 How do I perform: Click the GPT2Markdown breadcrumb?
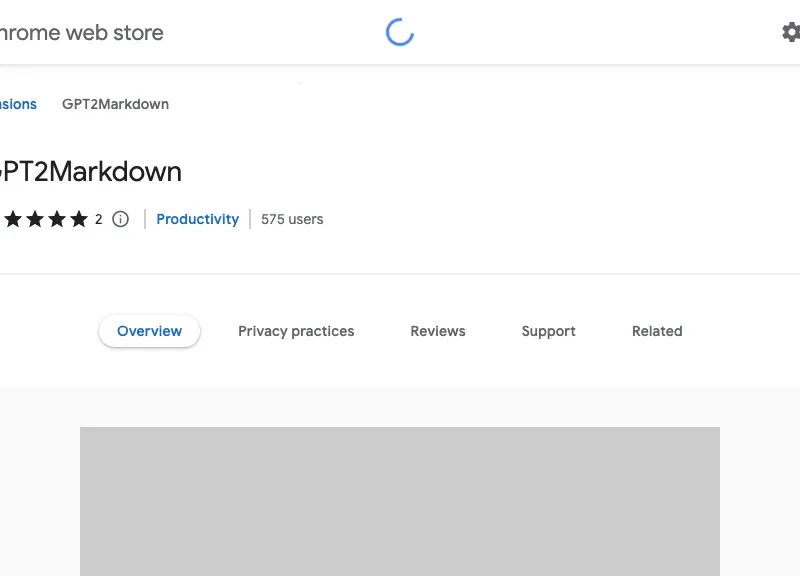point(115,104)
